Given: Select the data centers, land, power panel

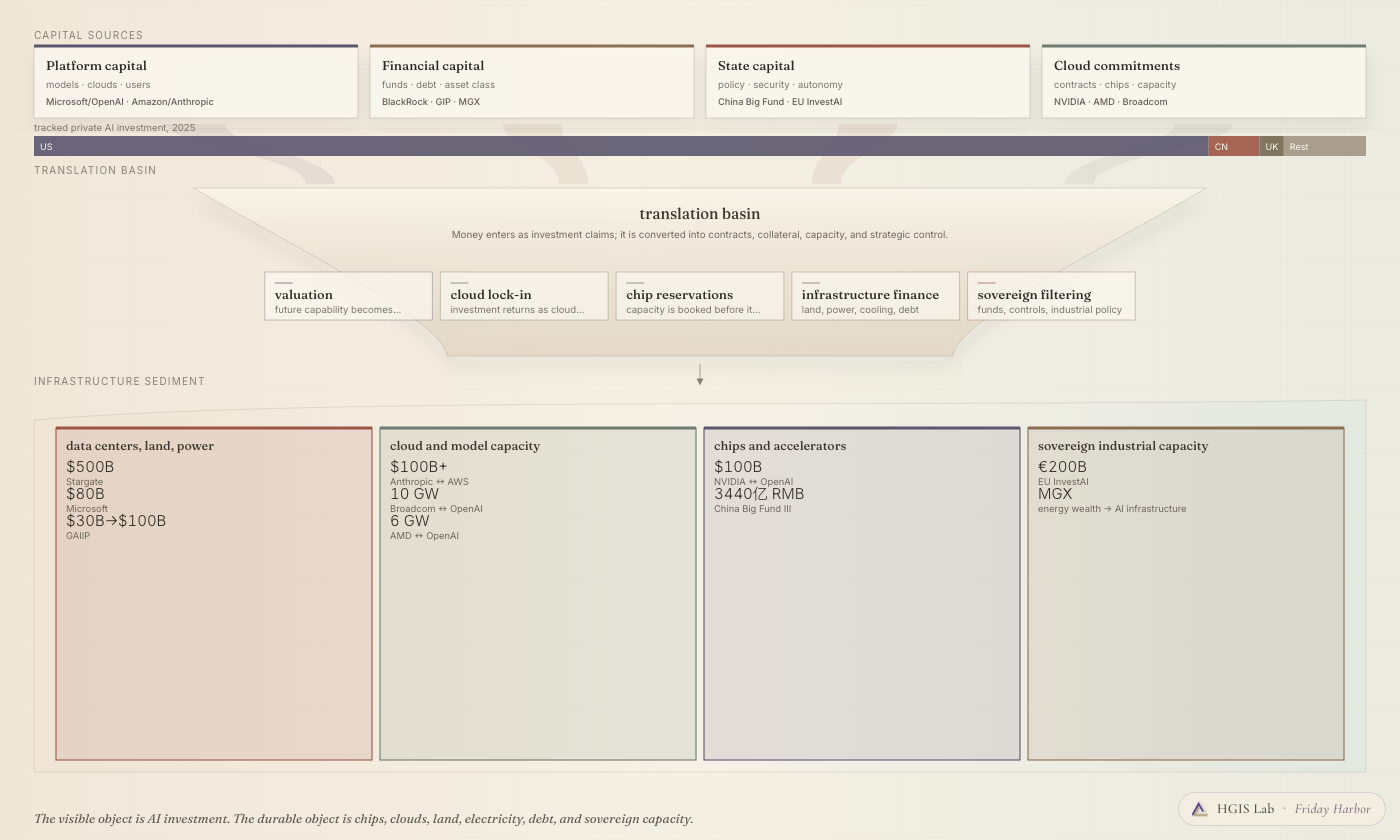Looking at the screenshot, I should click(x=214, y=594).
